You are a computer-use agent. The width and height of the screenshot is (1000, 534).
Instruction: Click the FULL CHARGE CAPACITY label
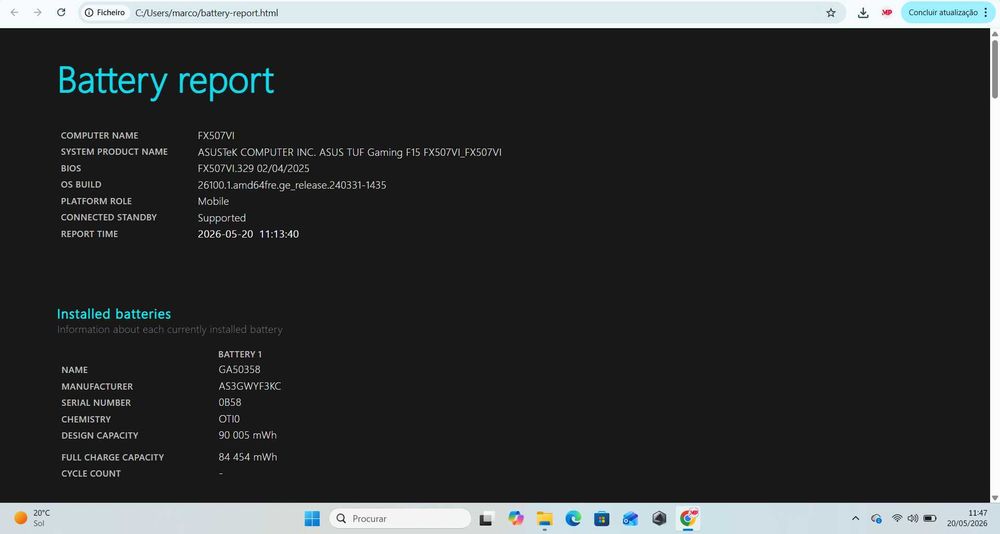[112, 457]
